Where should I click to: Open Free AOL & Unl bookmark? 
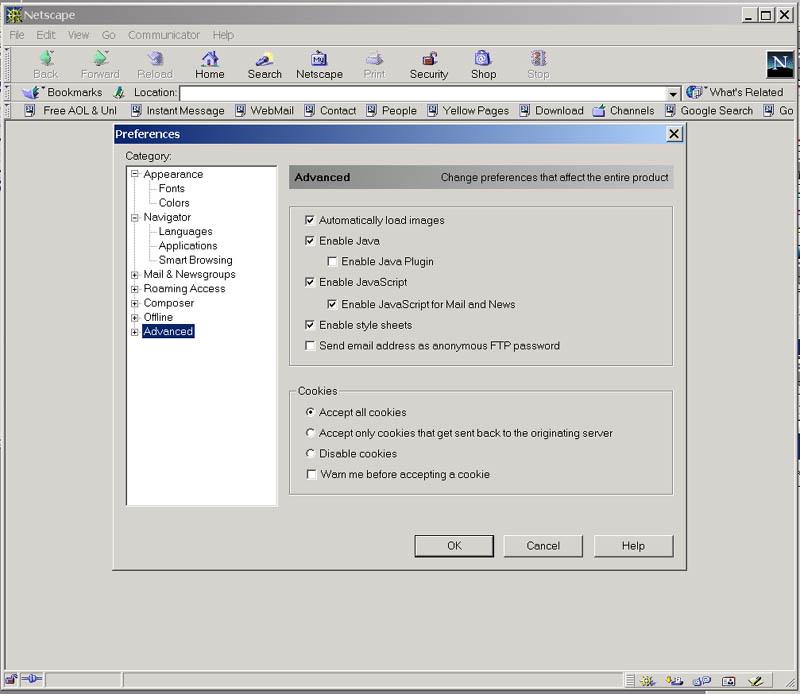coord(70,111)
